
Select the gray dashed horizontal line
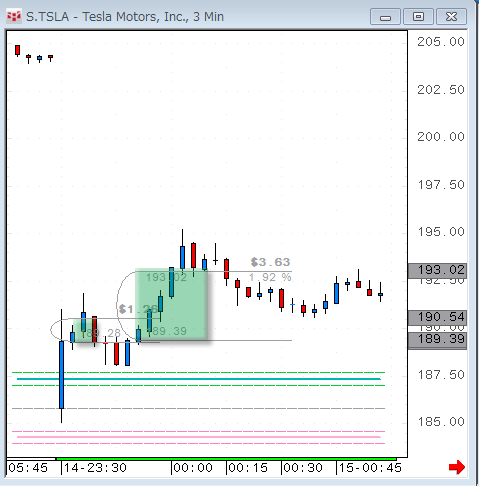199,408
